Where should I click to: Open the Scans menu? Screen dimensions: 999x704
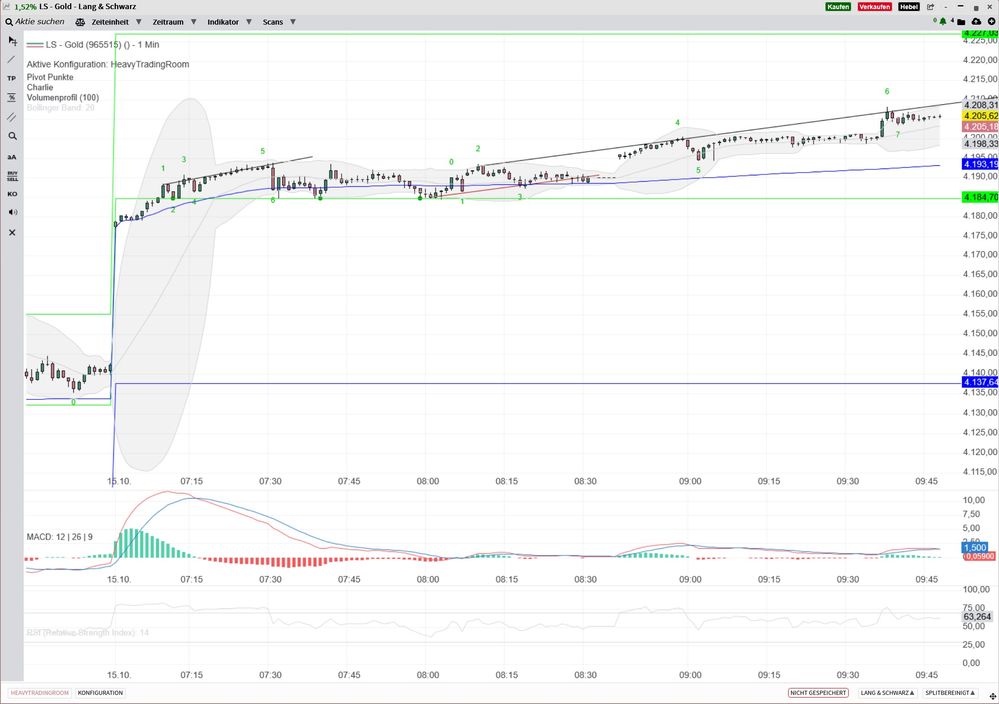[277, 21]
